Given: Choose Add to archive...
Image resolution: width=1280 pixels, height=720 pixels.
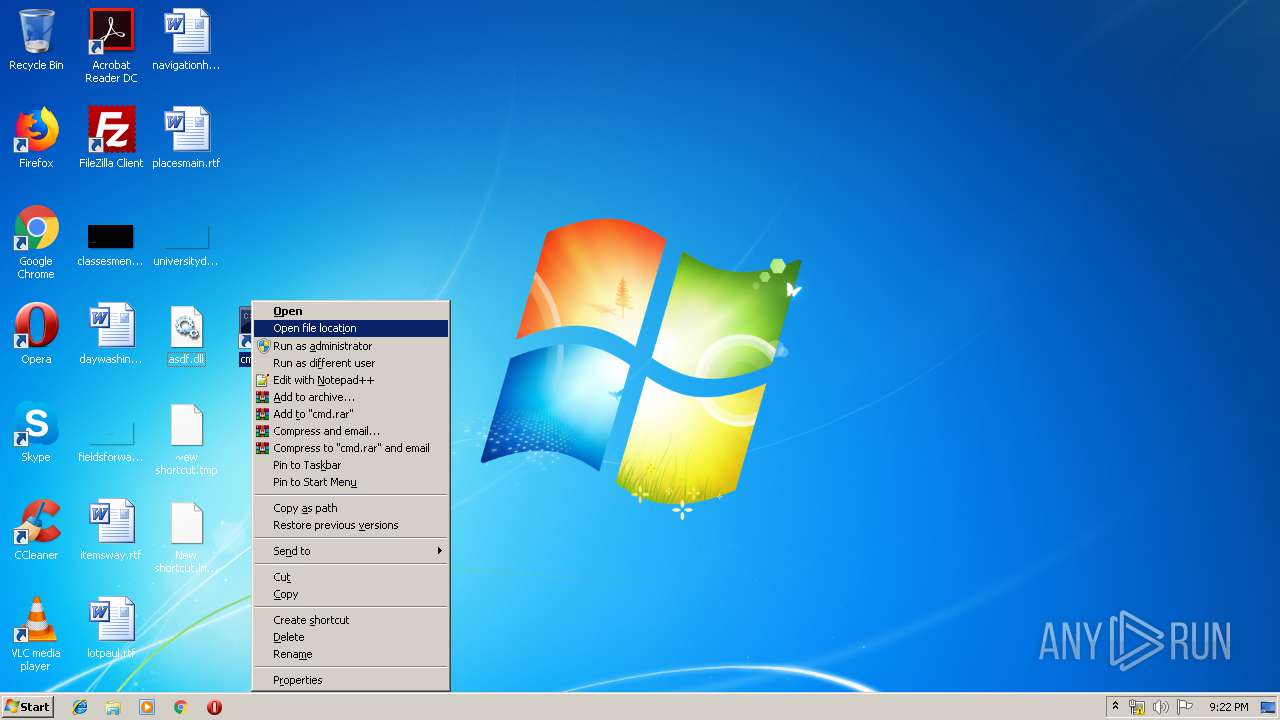Looking at the screenshot, I should 350,397.
